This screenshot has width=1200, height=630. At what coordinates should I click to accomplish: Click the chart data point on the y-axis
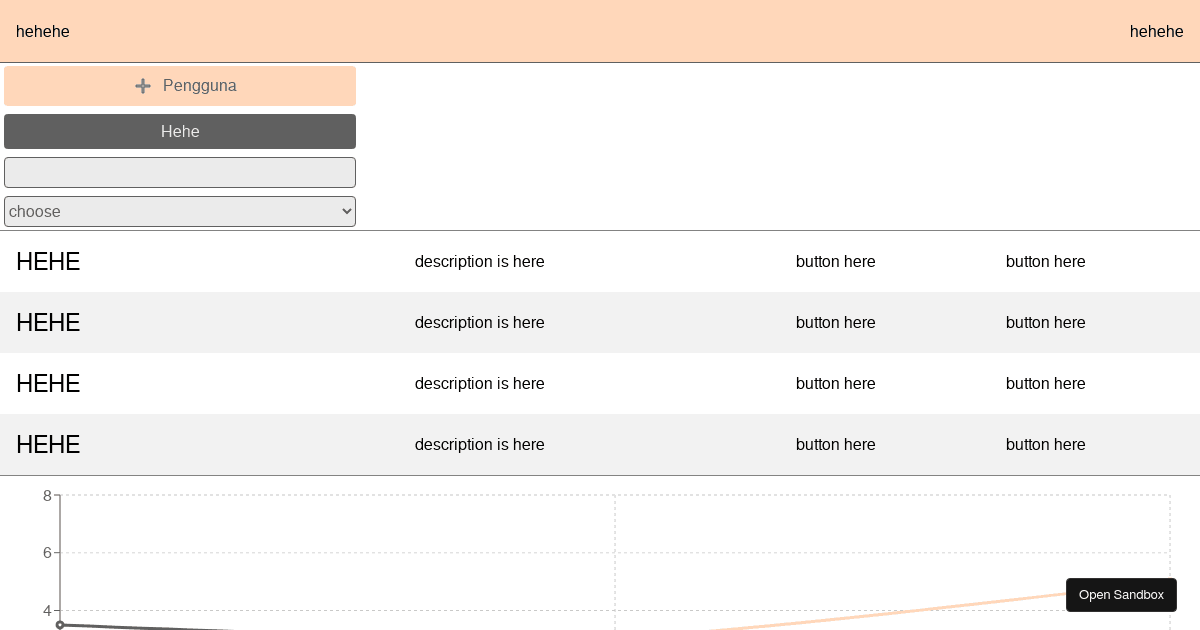click(60, 625)
